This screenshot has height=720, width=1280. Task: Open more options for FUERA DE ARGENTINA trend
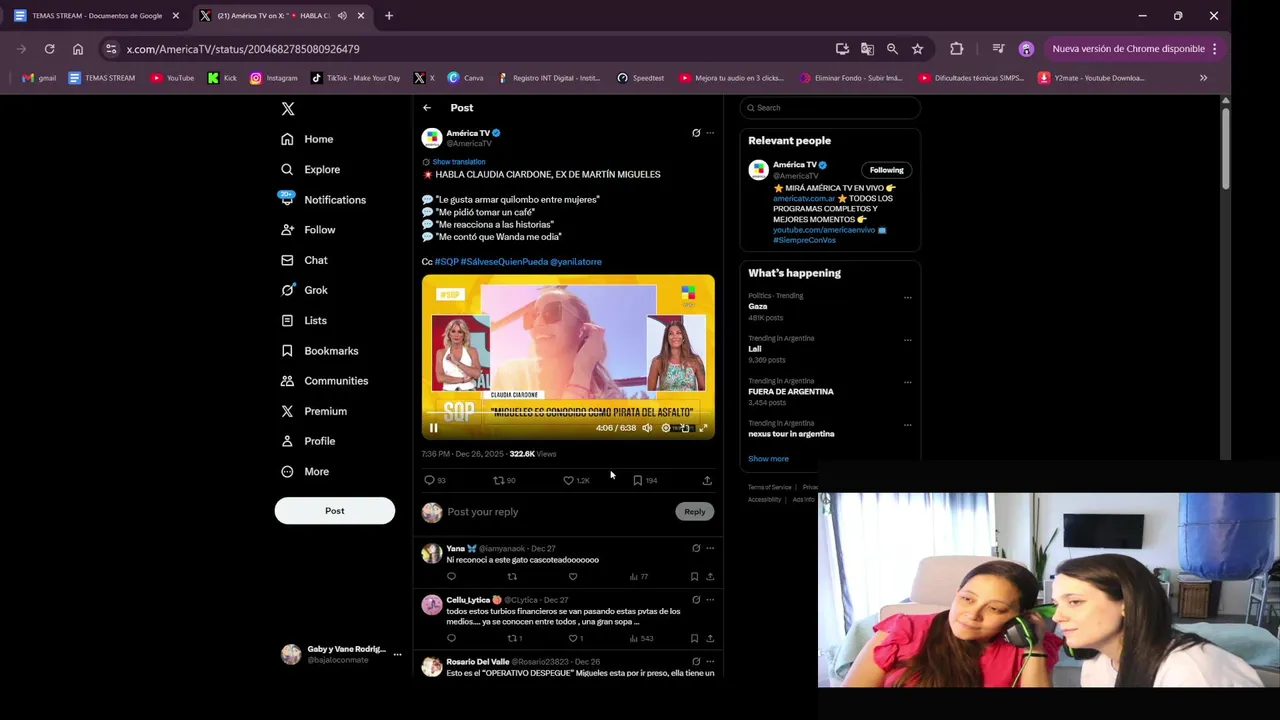908,382
